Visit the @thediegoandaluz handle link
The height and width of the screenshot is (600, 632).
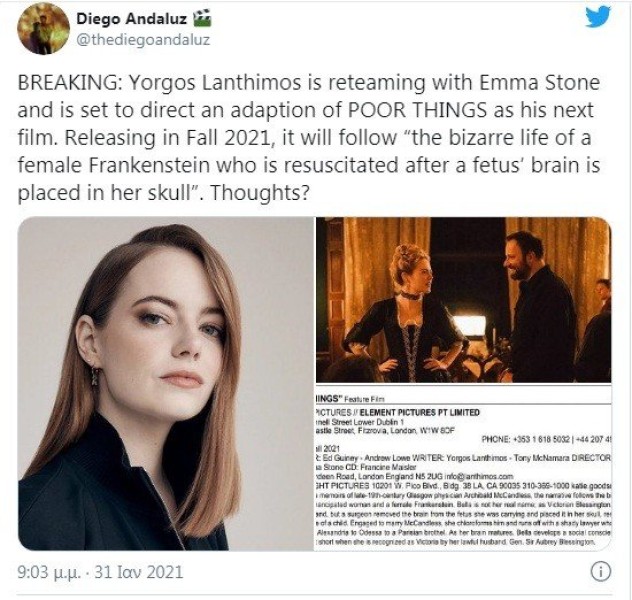coord(143,40)
